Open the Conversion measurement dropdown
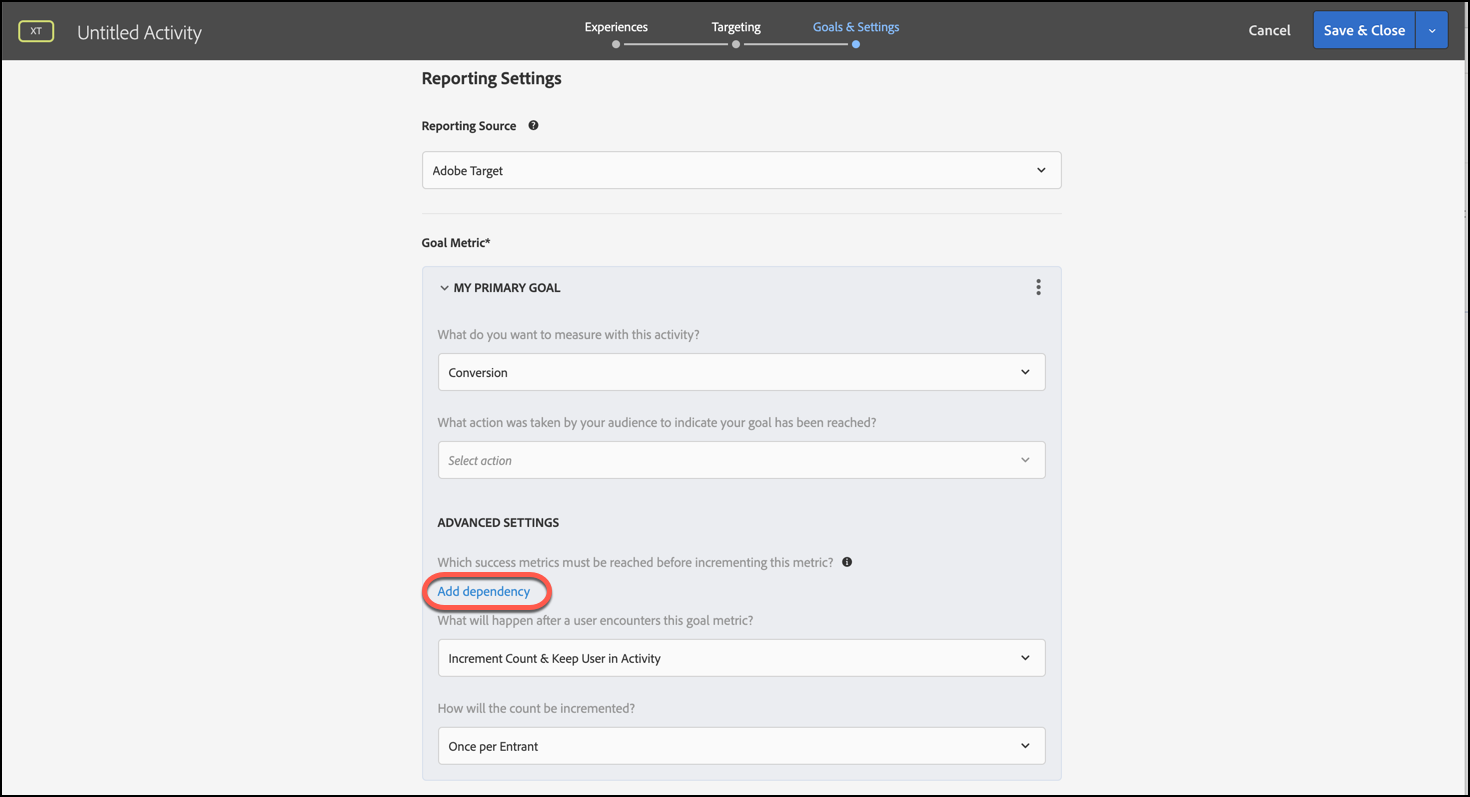 (x=741, y=372)
